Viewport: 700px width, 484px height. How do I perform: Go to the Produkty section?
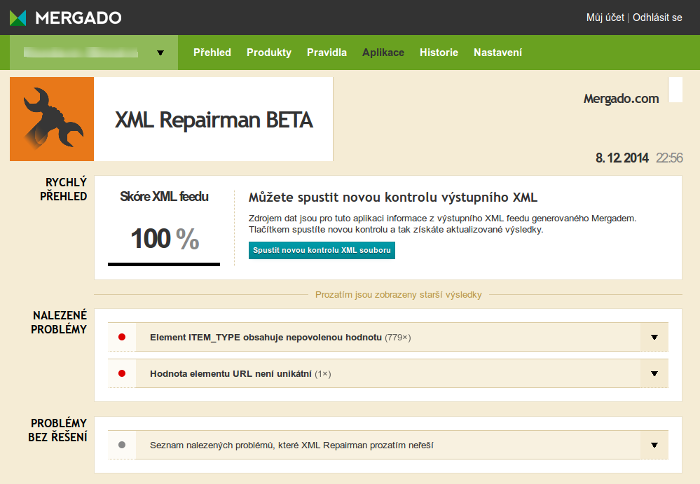click(x=269, y=52)
